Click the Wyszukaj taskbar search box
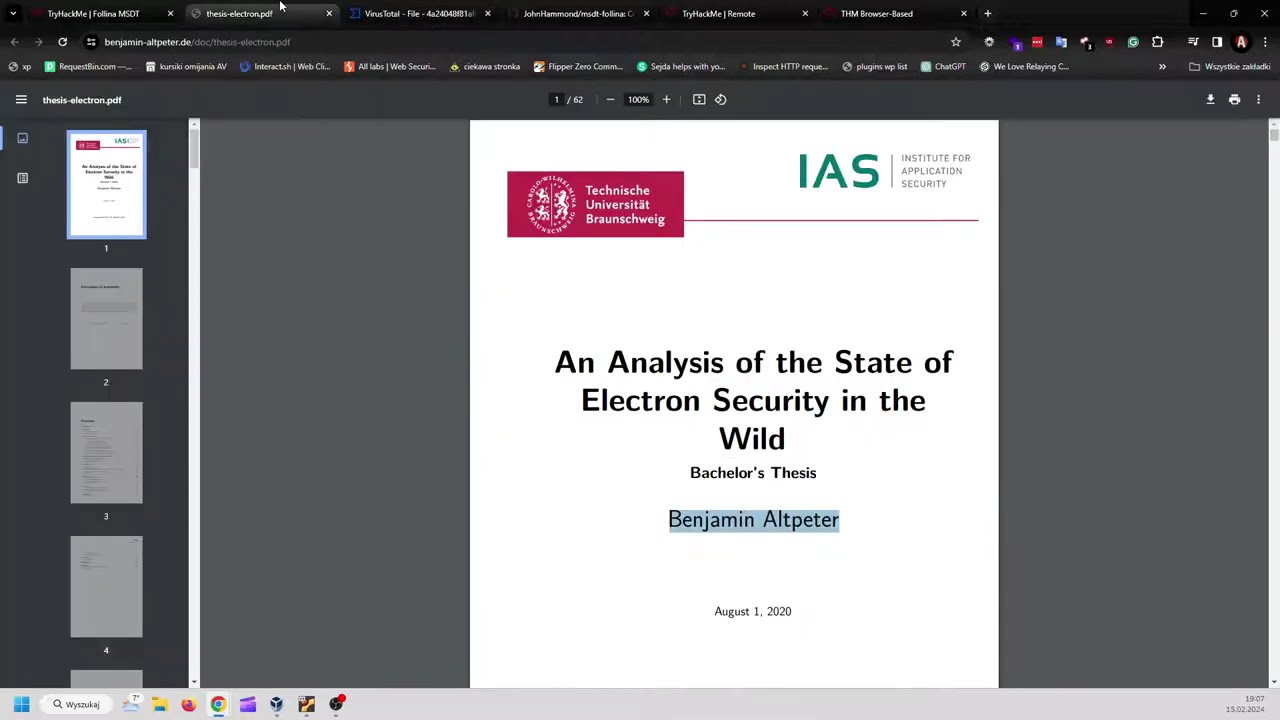Screen dimensions: 1280x720 pyautogui.click(x=76, y=705)
